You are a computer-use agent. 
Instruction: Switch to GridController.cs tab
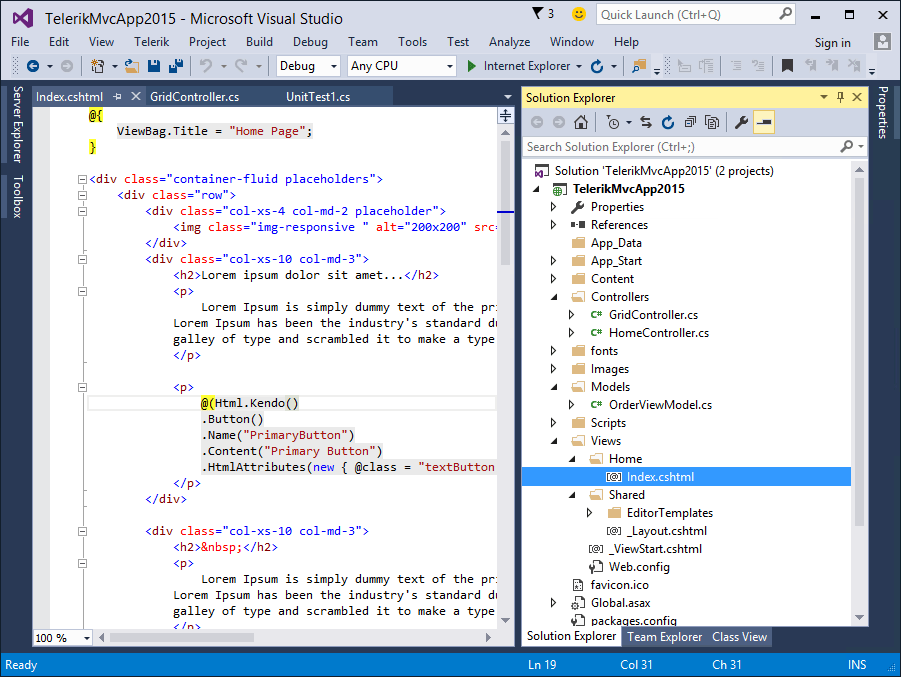pyautogui.click(x=194, y=97)
